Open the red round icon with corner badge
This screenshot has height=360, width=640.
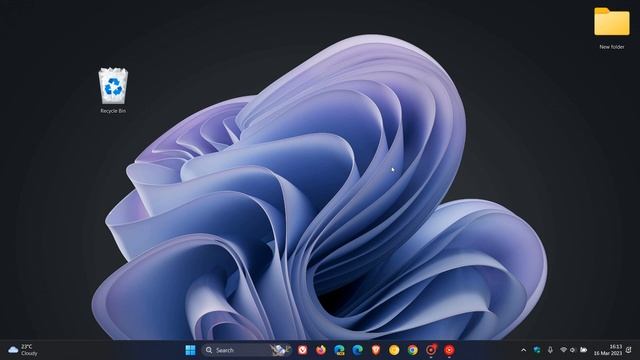pyautogui.click(x=431, y=350)
